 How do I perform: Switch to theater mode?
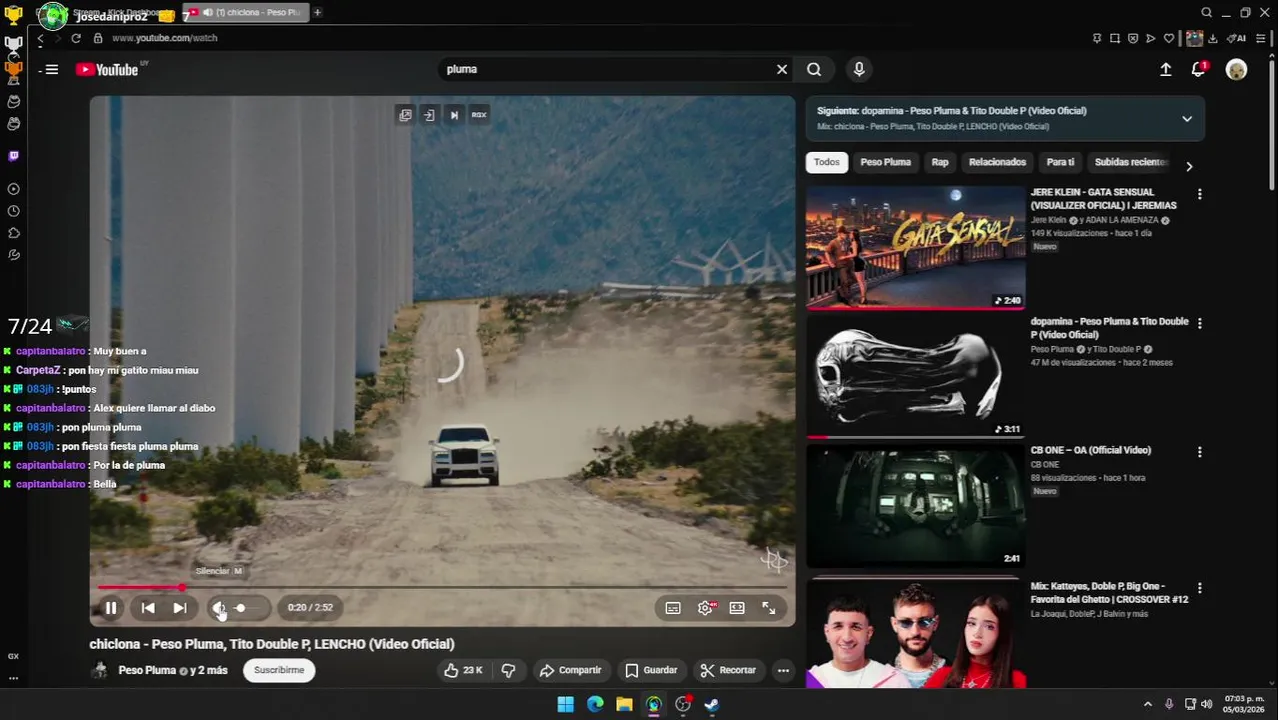tap(737, 608)
